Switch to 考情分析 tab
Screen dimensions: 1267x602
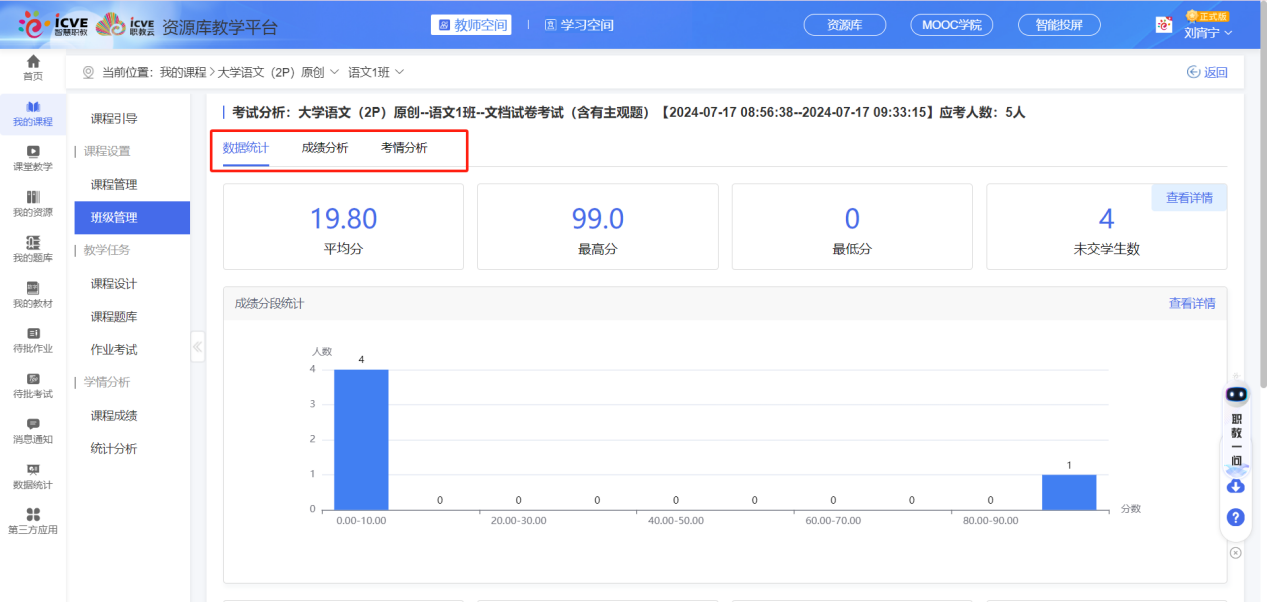tap(404, 148)
